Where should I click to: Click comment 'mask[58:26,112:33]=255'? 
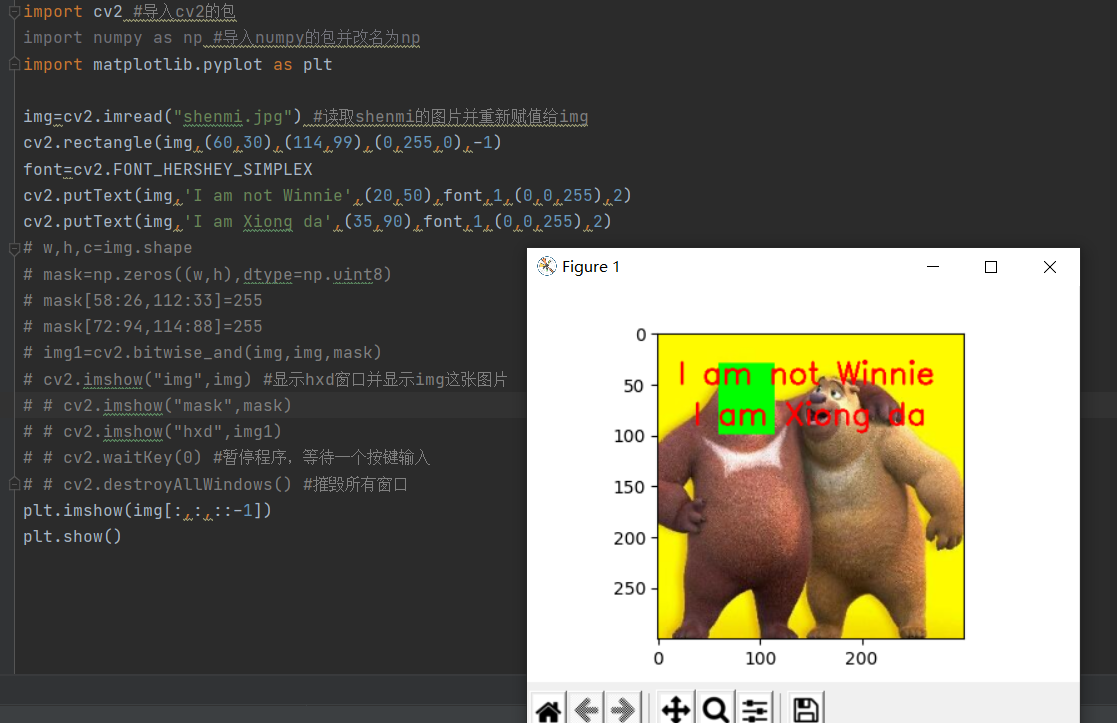(142, 301)
